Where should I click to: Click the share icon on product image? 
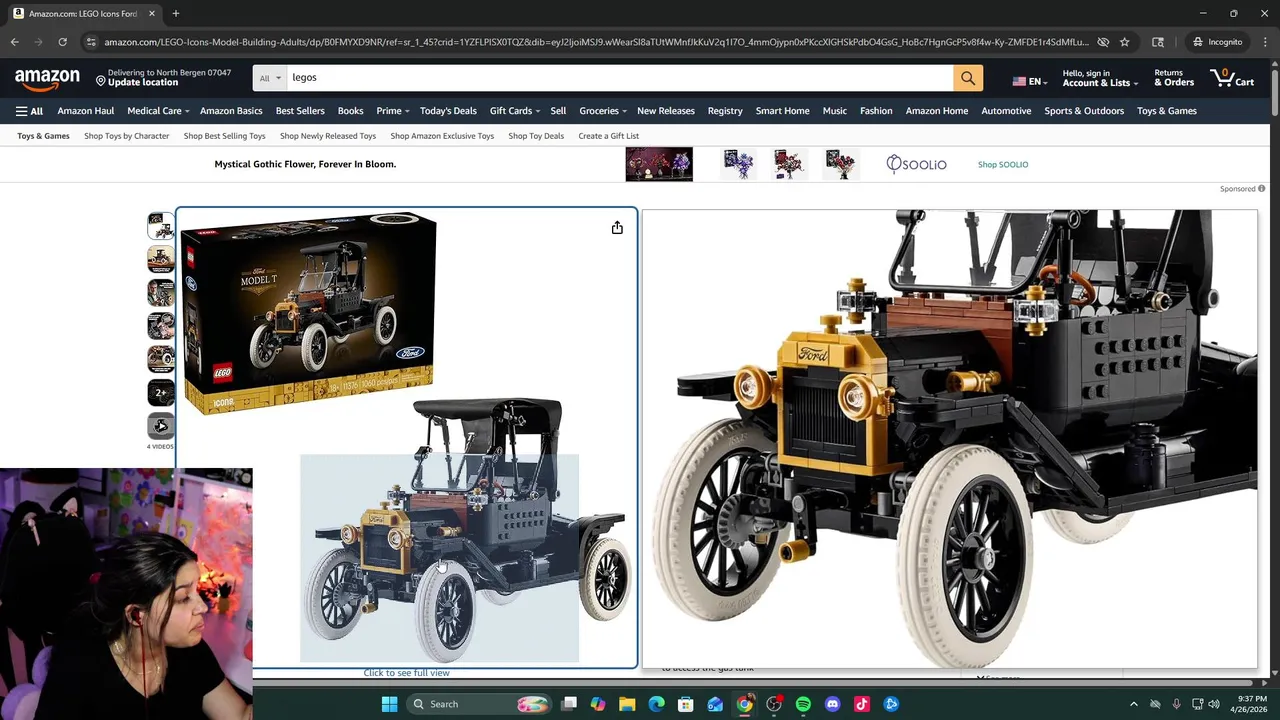click(x=617, y=228)
